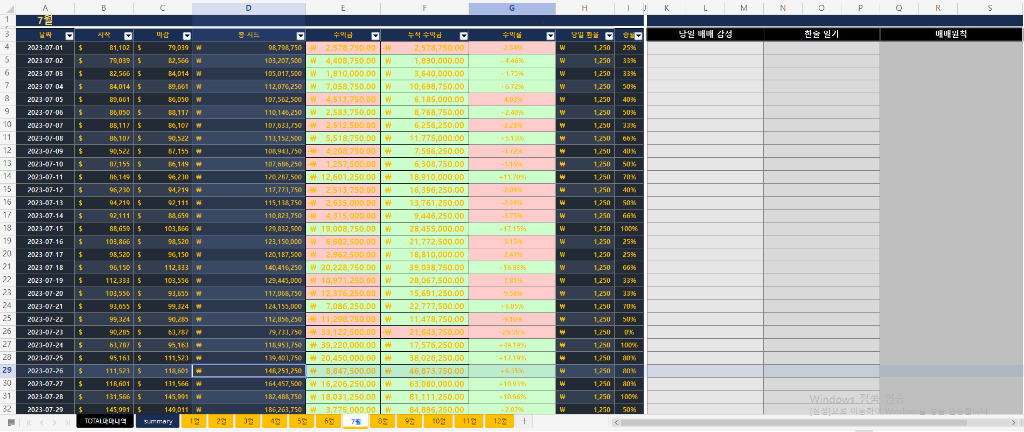Click the macro record icon at bottom left

click(10, 422)
